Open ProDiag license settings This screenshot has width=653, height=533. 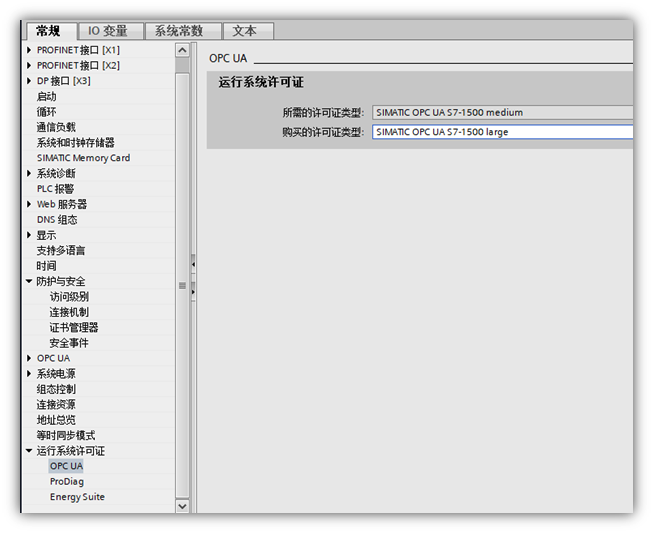click(67, 481)
